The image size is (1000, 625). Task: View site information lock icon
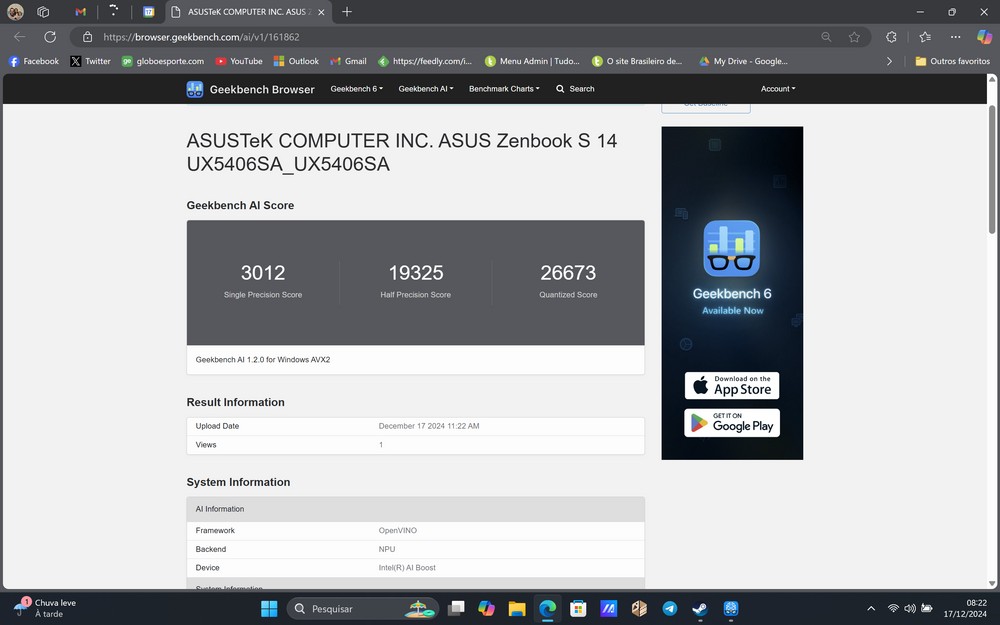tap(88, 37)
